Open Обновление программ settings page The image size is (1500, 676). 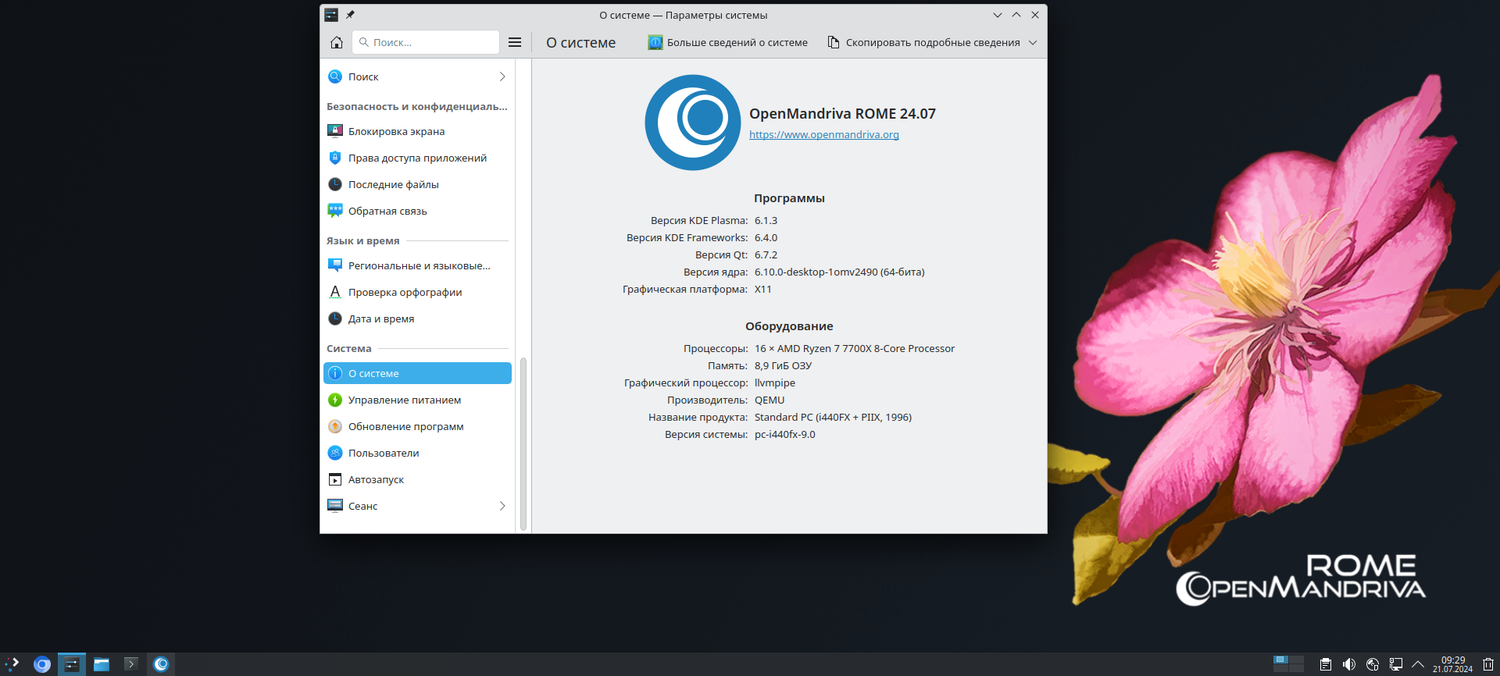(417, 426)
